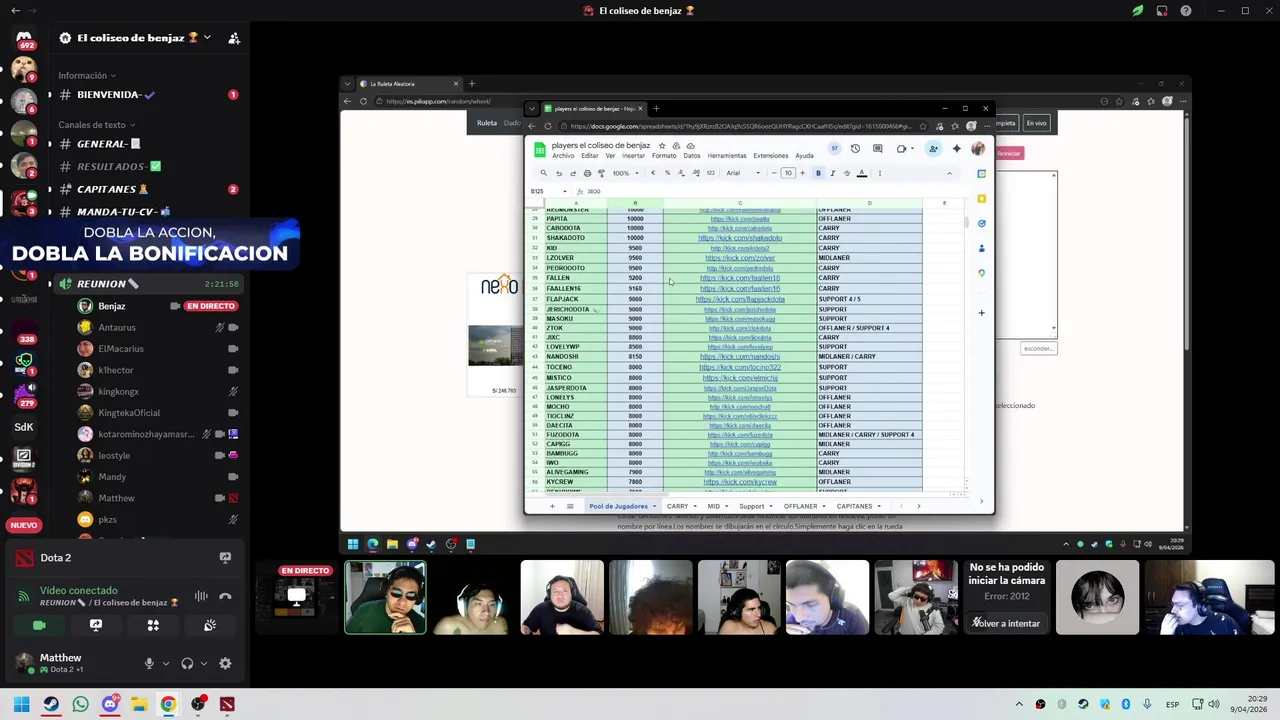The image size is (1280, 720).
Task: Collapse the Canales de texto category
Action: point(97,125)
